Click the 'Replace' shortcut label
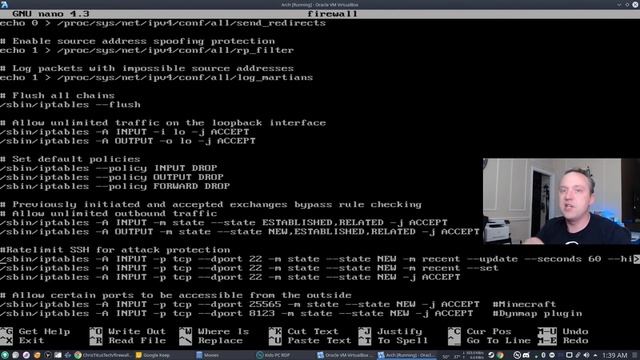This screenshot has width=640, height=360. tap(220, 340)
